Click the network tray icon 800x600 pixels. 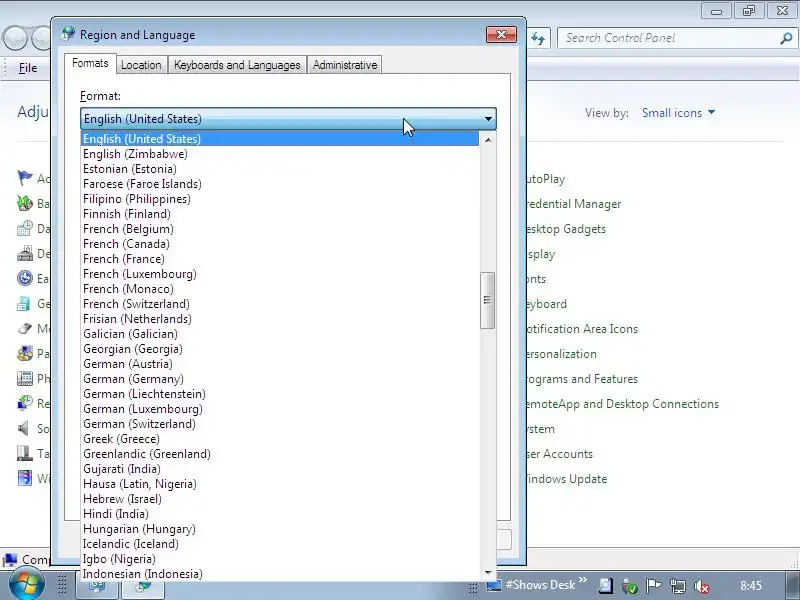678,586
